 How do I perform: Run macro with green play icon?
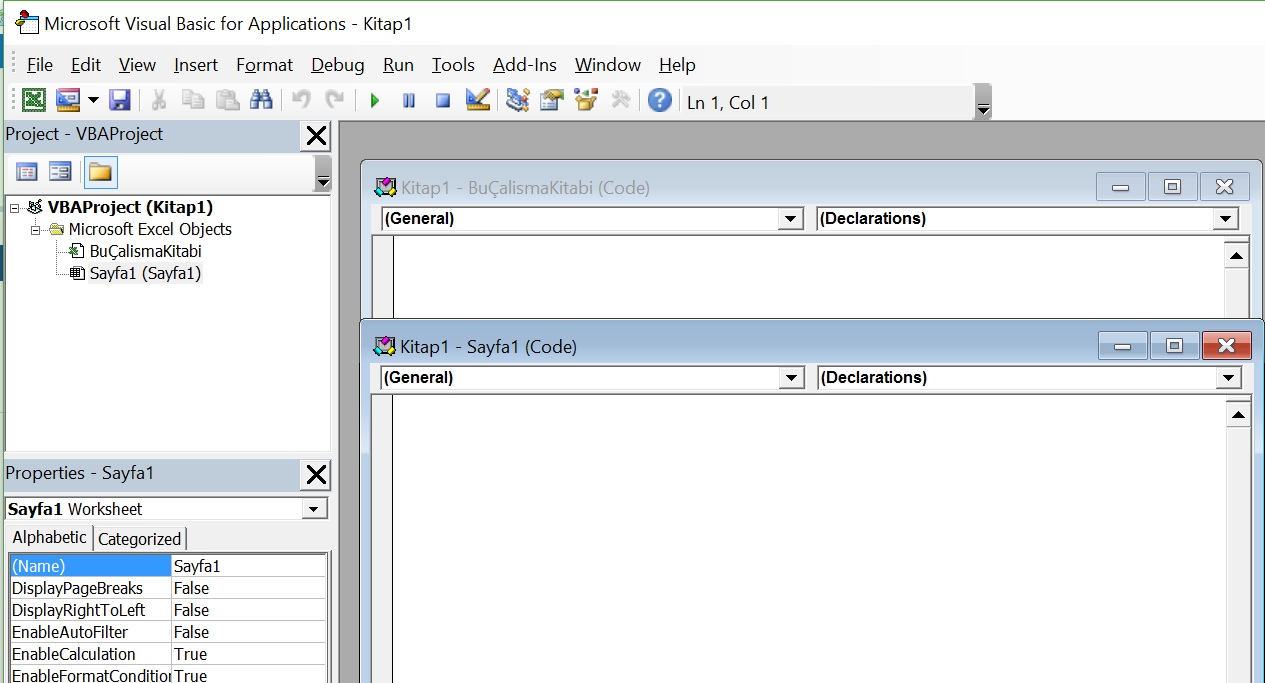click(x=375, y=100)
